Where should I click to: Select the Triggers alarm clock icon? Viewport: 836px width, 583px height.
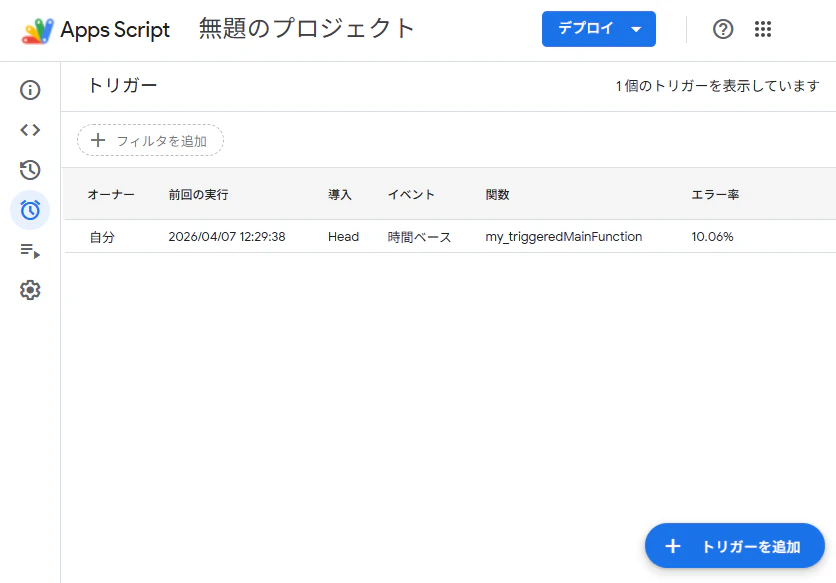coord(30,210)
